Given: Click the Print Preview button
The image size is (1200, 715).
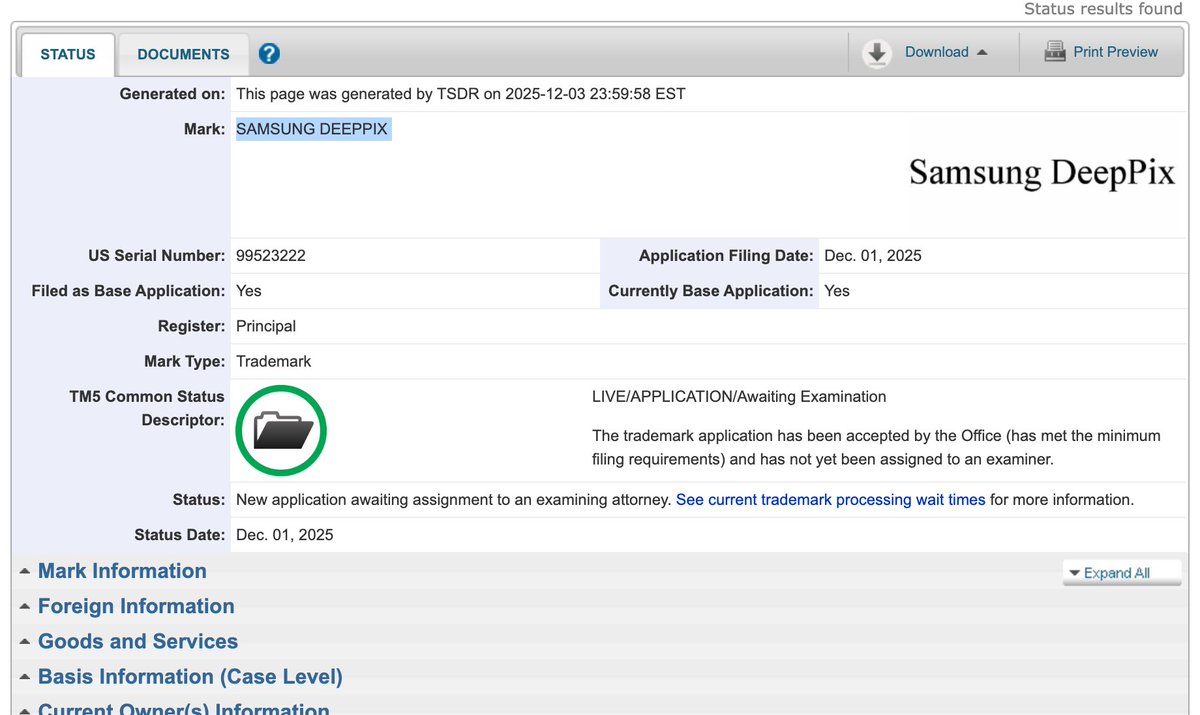Looking at the screenshot, I should [1114, 51].
